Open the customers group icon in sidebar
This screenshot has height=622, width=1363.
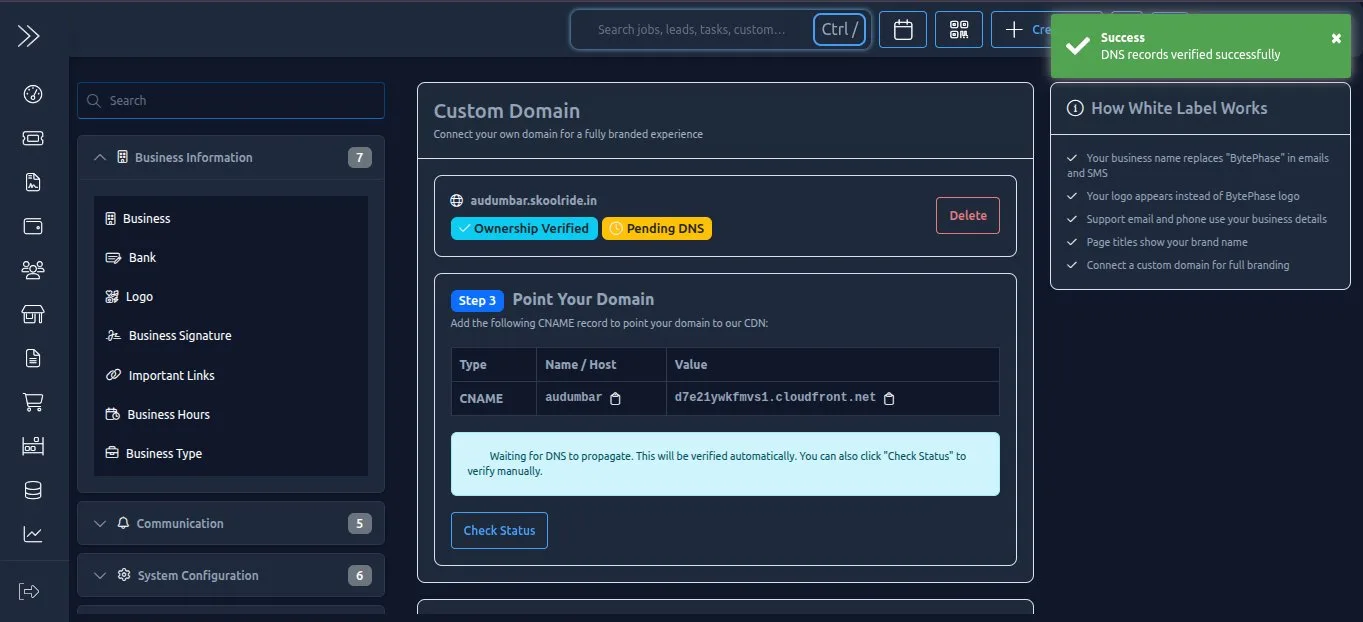click(33, 270)
